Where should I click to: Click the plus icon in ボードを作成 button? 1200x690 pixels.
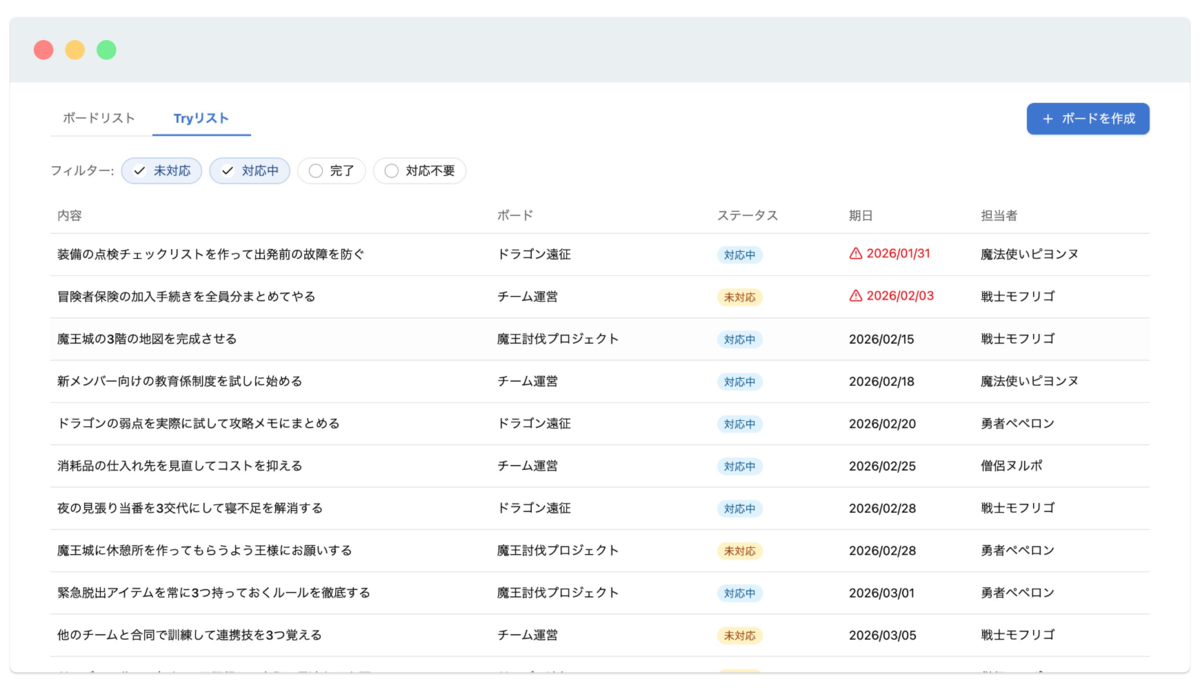1048,119
